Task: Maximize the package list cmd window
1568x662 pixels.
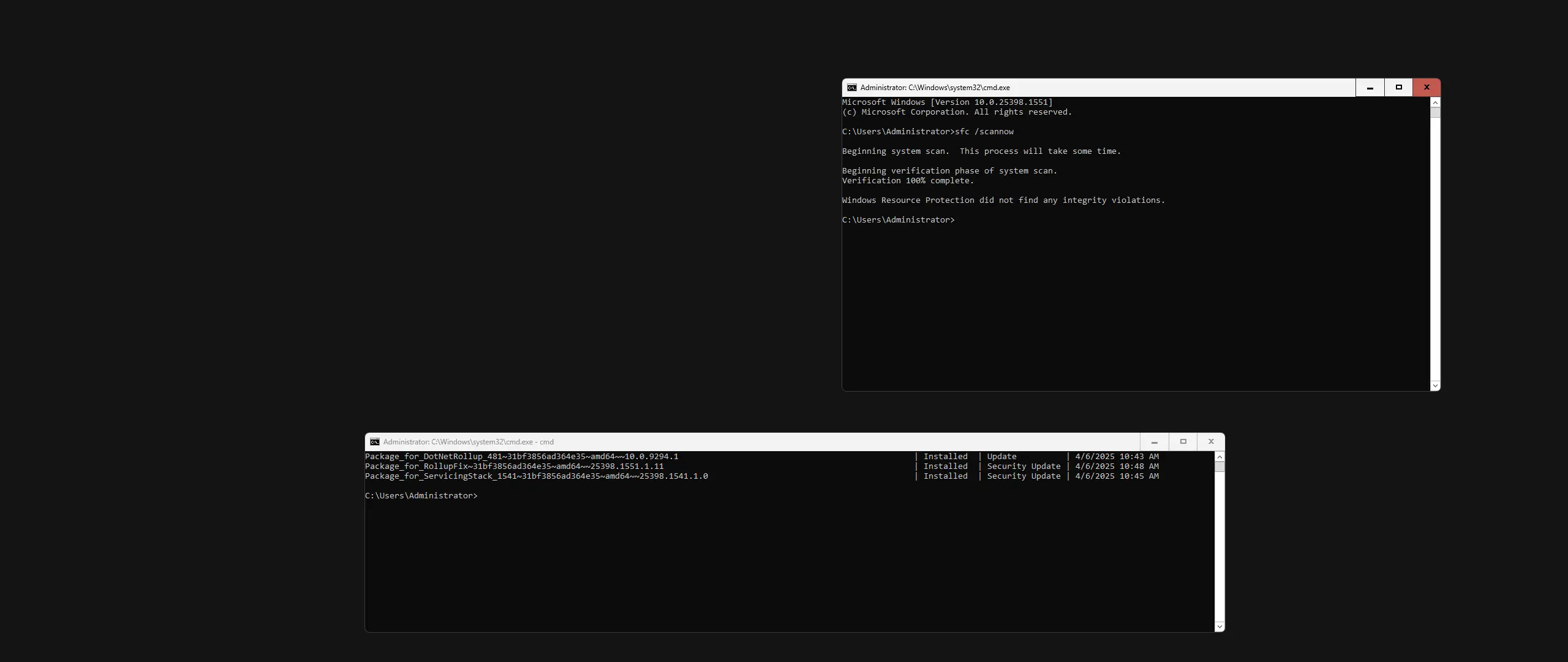Action: point(1183,442)
